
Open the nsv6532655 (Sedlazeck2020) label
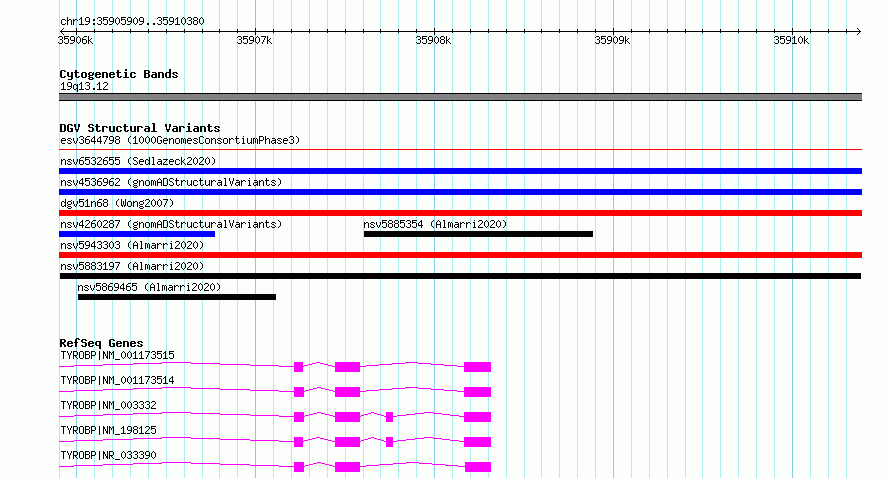138,161
